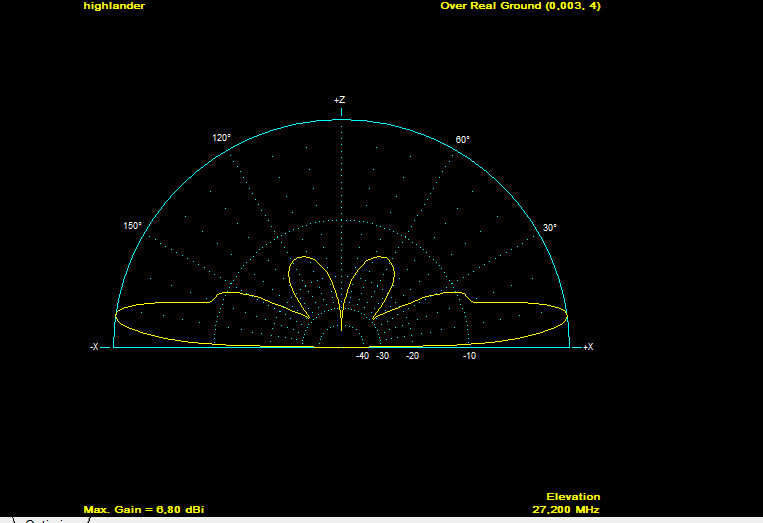The image size is (763, 523).
Task: Select the 120° angle marker
Action: click(x=221, y=138)
